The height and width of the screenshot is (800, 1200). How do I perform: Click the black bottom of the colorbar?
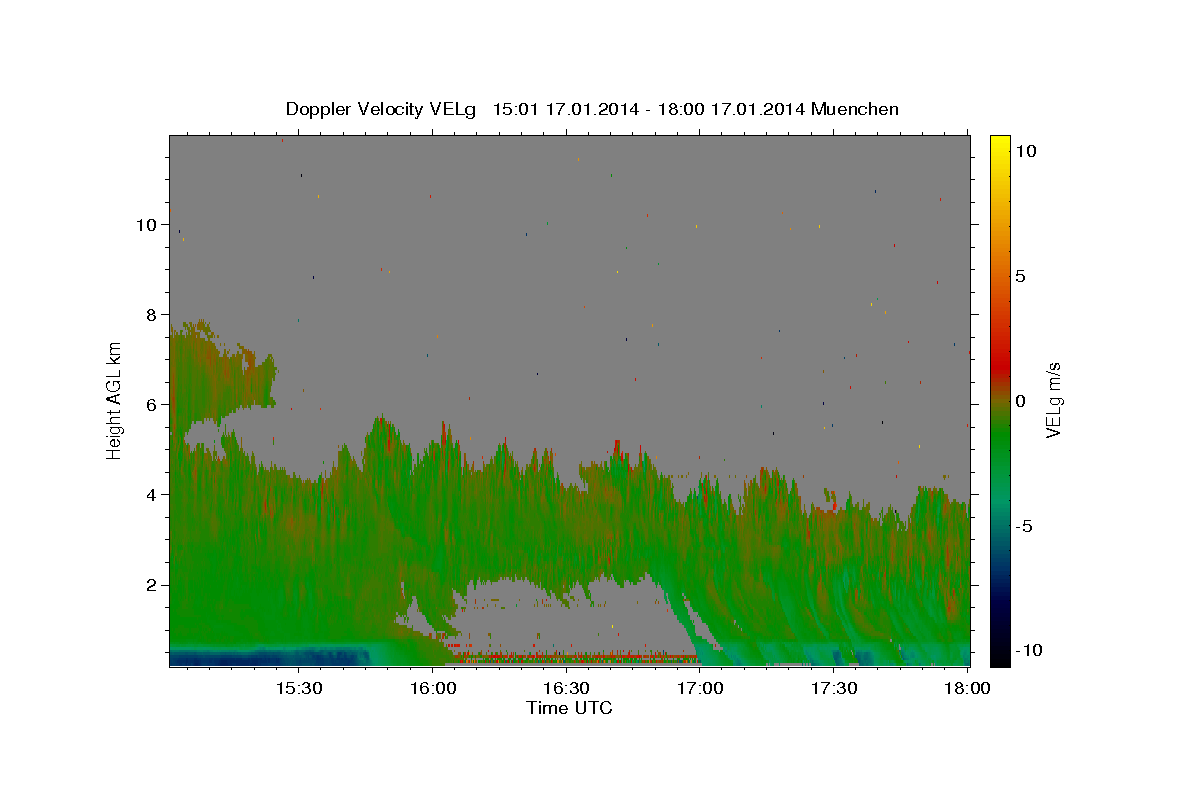pyautogui.click(x=1000, y=658)
